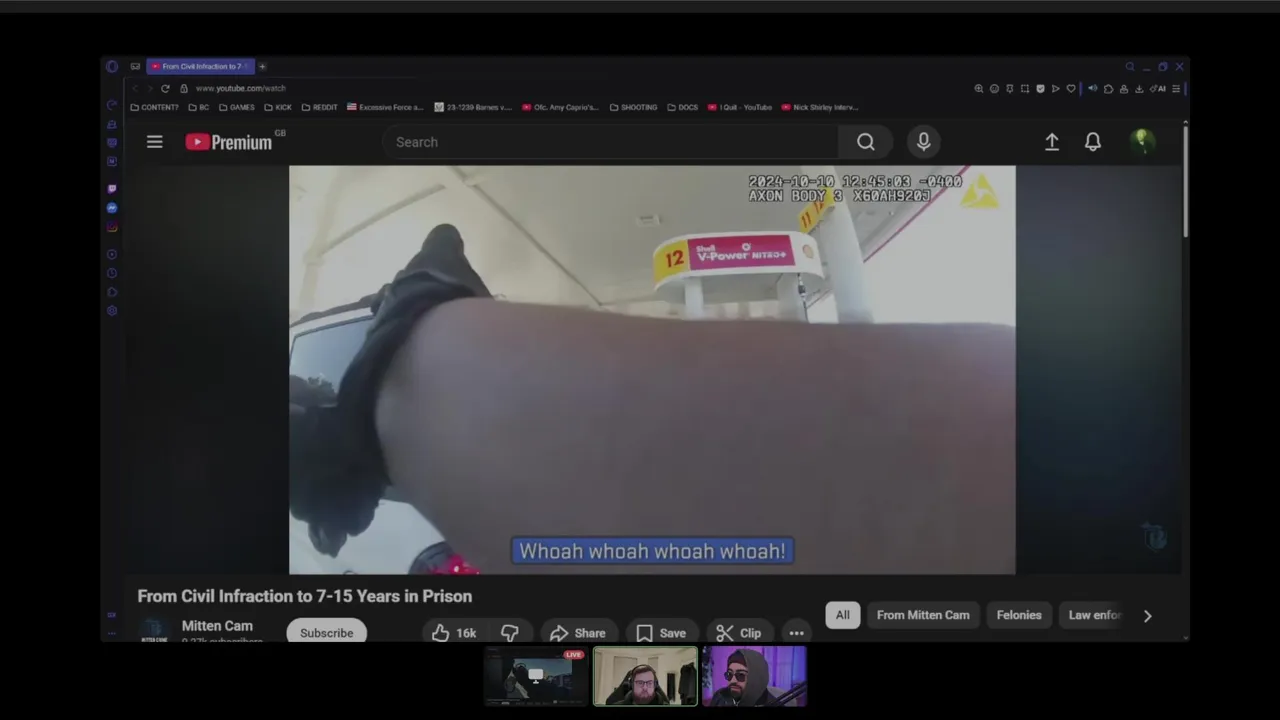The width and height of the screenshot is (1280, 720).
Task: Open the Opera main menu logo
Action: 112,66
